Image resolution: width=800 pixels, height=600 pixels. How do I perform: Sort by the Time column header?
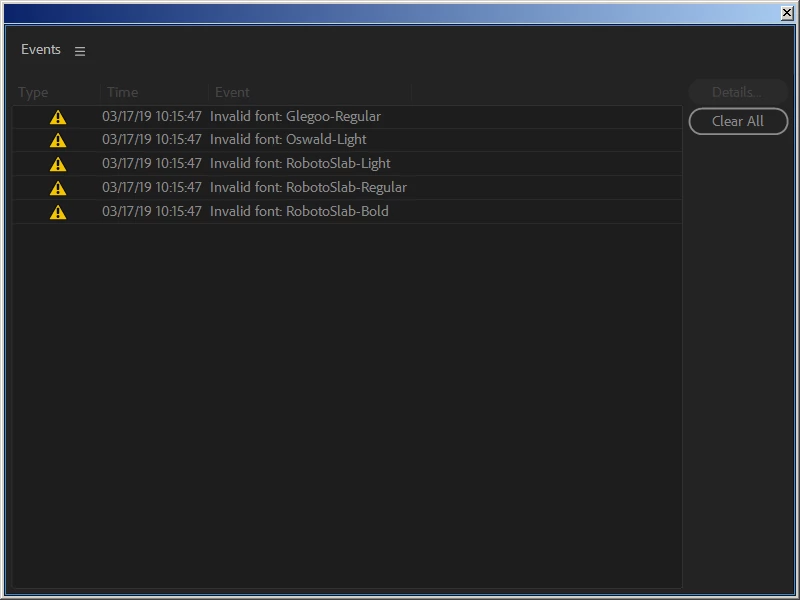pos(122,92)
